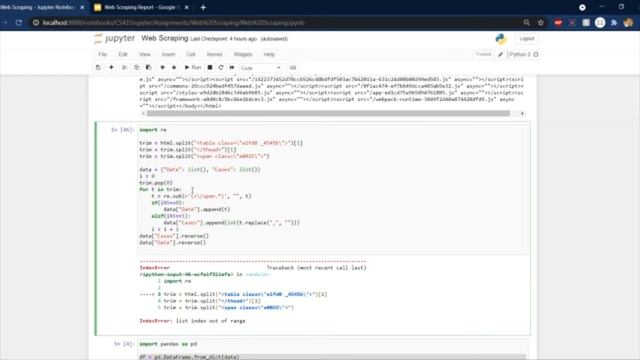Viewport: 640px width, 360px height.
Task: Cut selected cells with the scissors icon
Action: coord(124,67)
